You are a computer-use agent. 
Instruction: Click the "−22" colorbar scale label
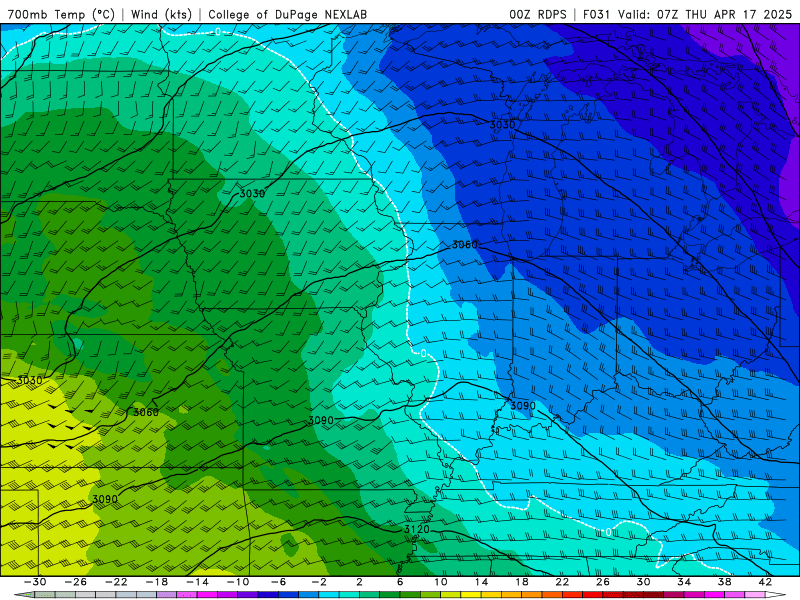(116, 582)
